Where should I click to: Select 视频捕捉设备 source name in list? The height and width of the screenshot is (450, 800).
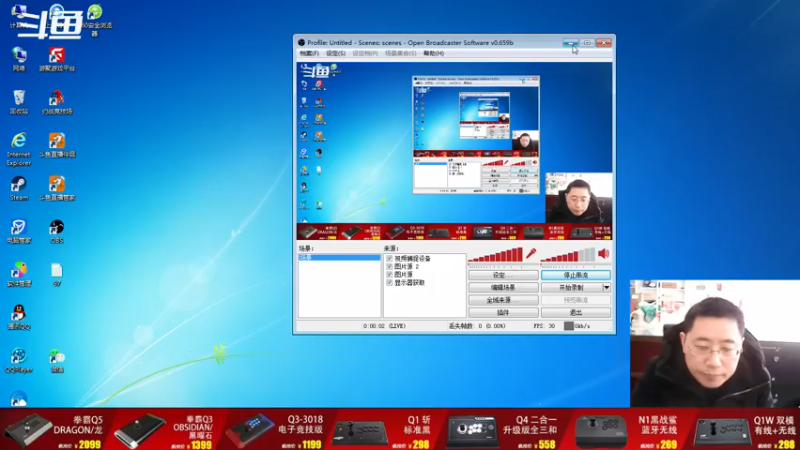[412, 259]
